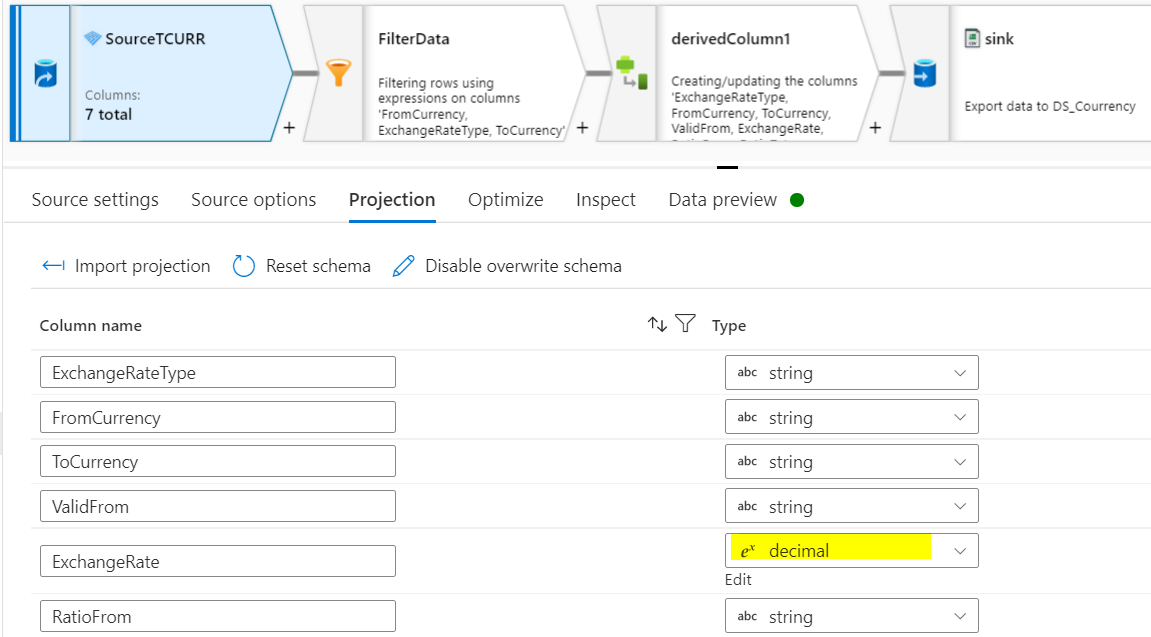Click the filter icon next to Type header
1151x637 pixels.
(685, 323)
